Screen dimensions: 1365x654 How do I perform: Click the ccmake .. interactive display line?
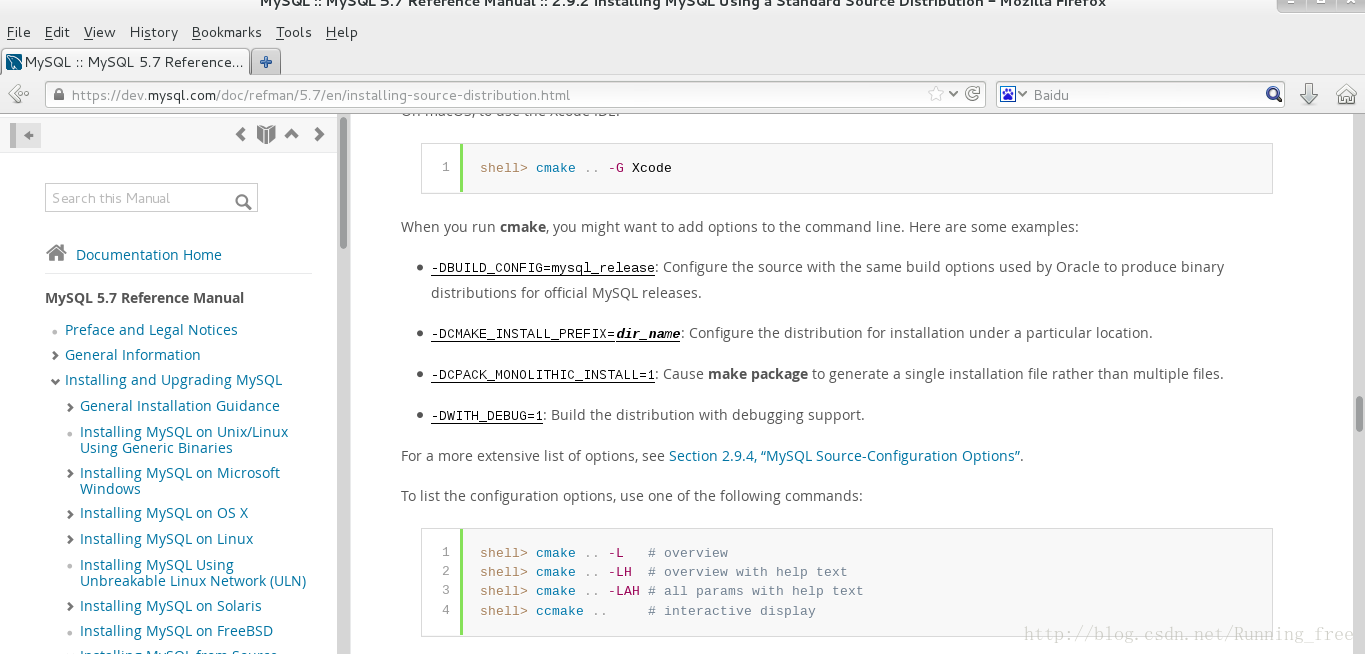click(x=648, y=611)
